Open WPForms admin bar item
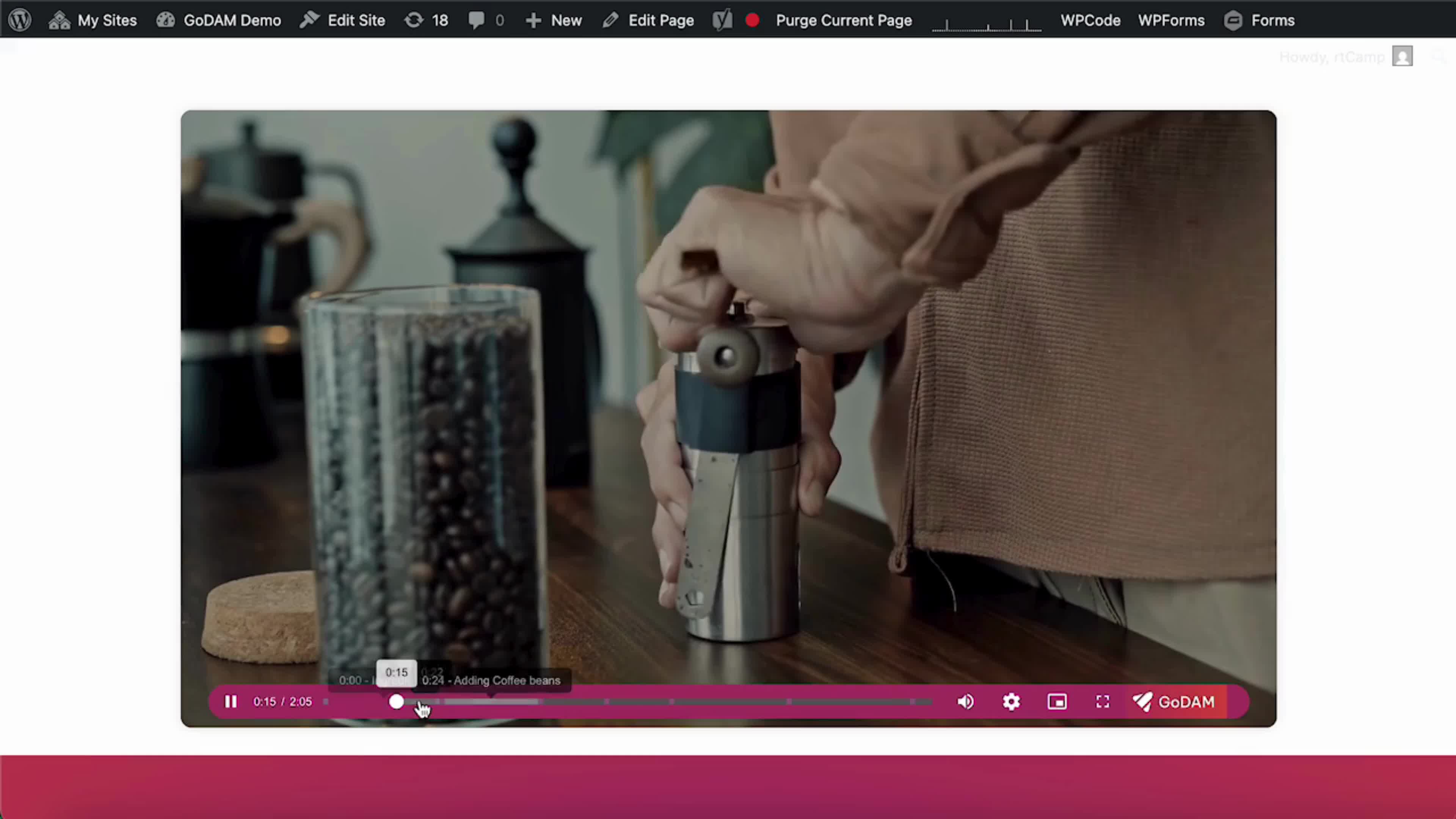This screenshot has height=819, width=1456. click(x=1171, y=20)
